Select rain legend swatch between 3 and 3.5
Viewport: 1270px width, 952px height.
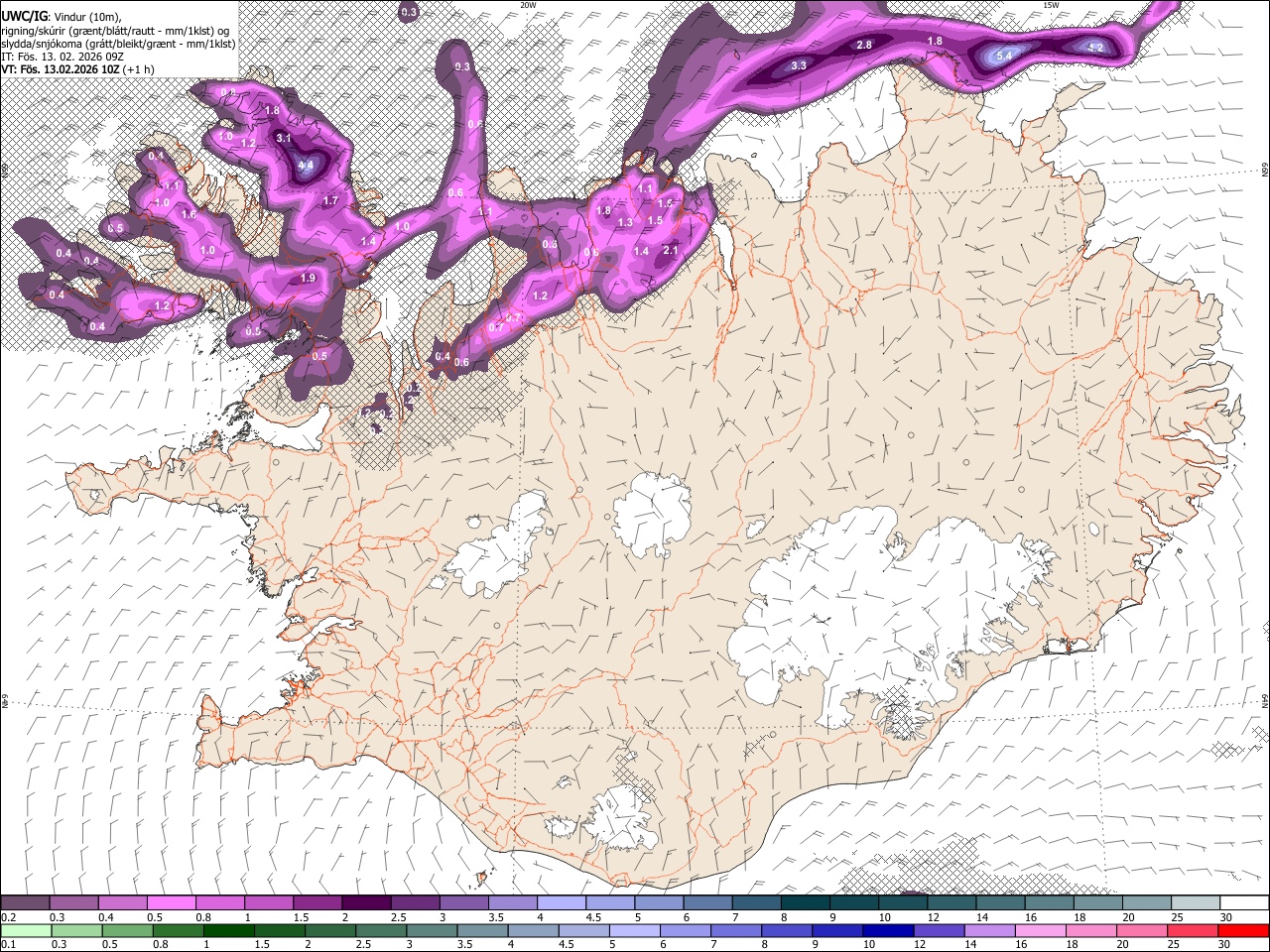coord(432,931)
